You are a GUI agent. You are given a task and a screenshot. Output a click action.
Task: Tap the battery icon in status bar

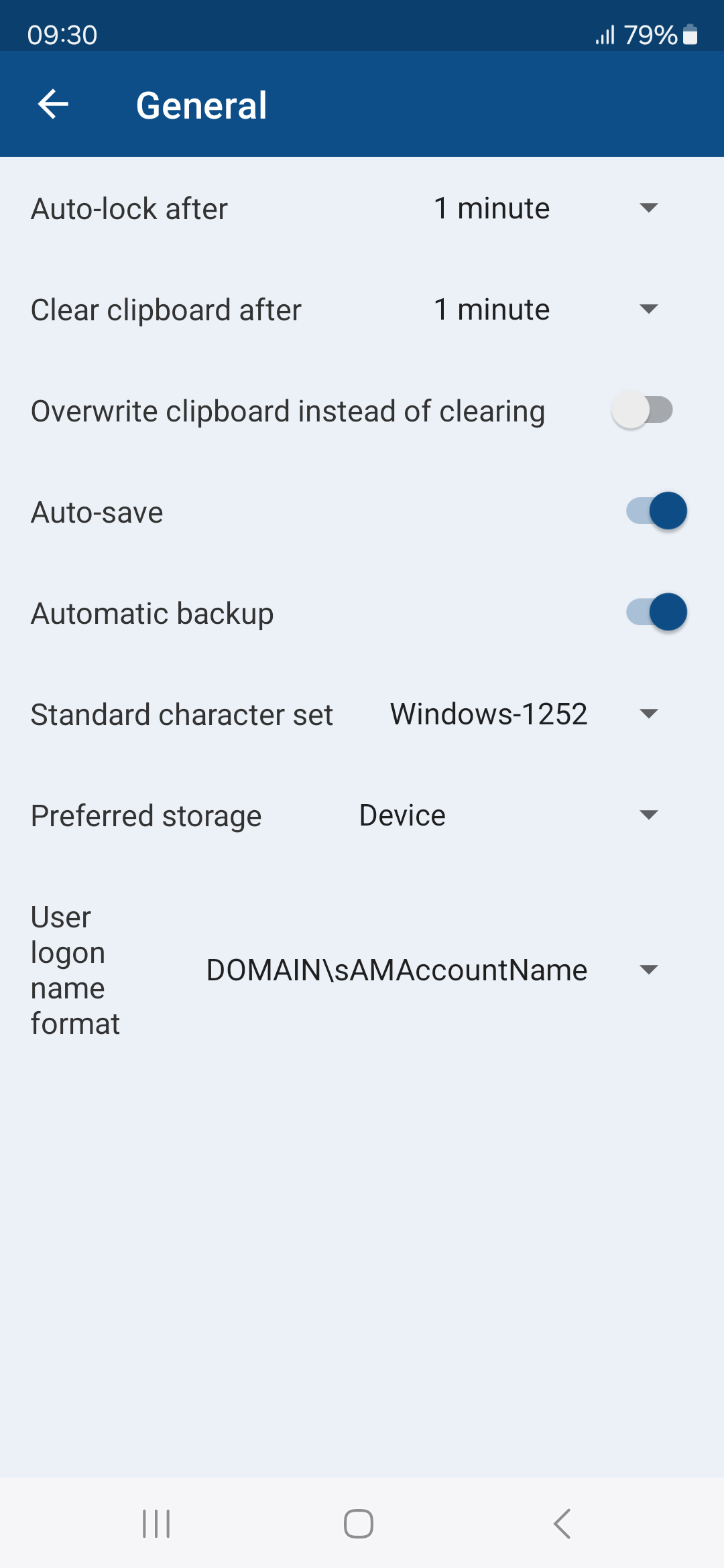tap(690, 35)
